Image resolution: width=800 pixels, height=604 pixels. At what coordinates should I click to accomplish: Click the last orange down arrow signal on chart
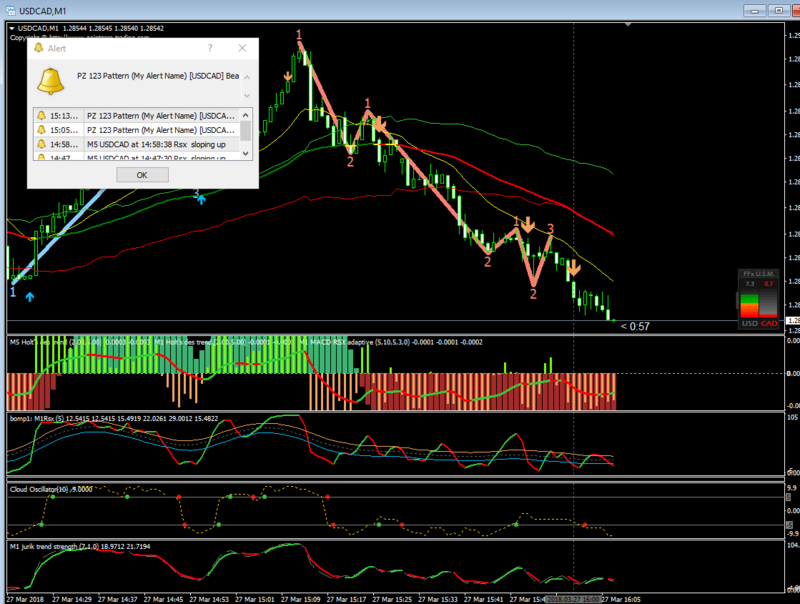[574, 267]
